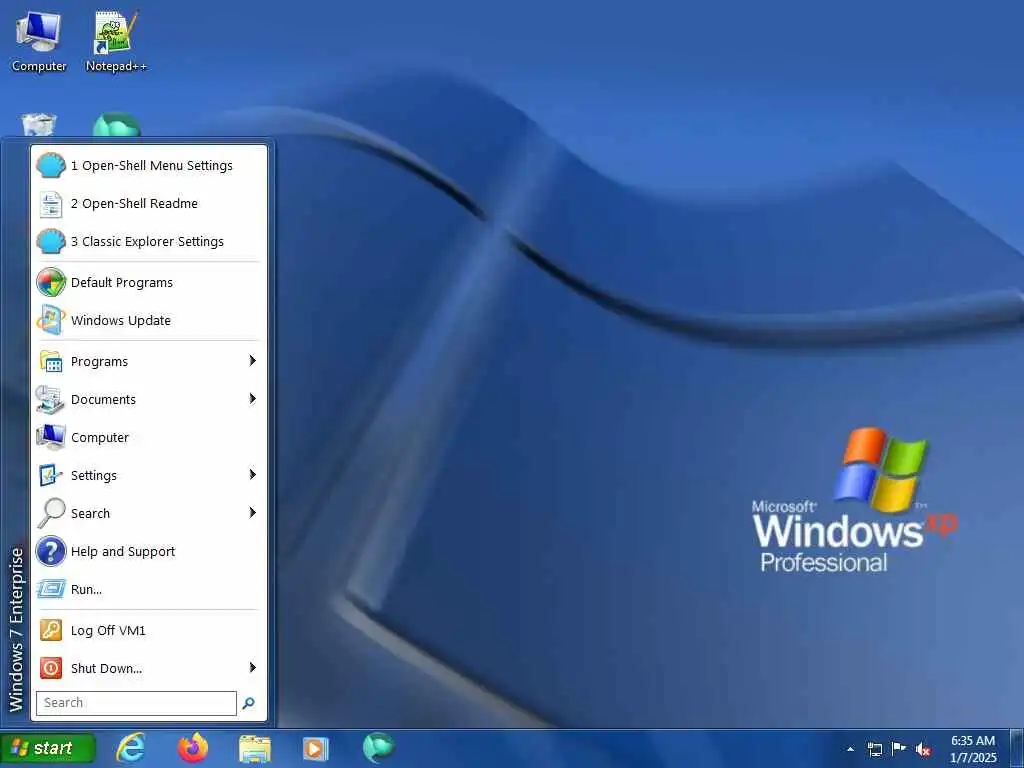Click the taskbar clock showing 6:35 AM

973,749
